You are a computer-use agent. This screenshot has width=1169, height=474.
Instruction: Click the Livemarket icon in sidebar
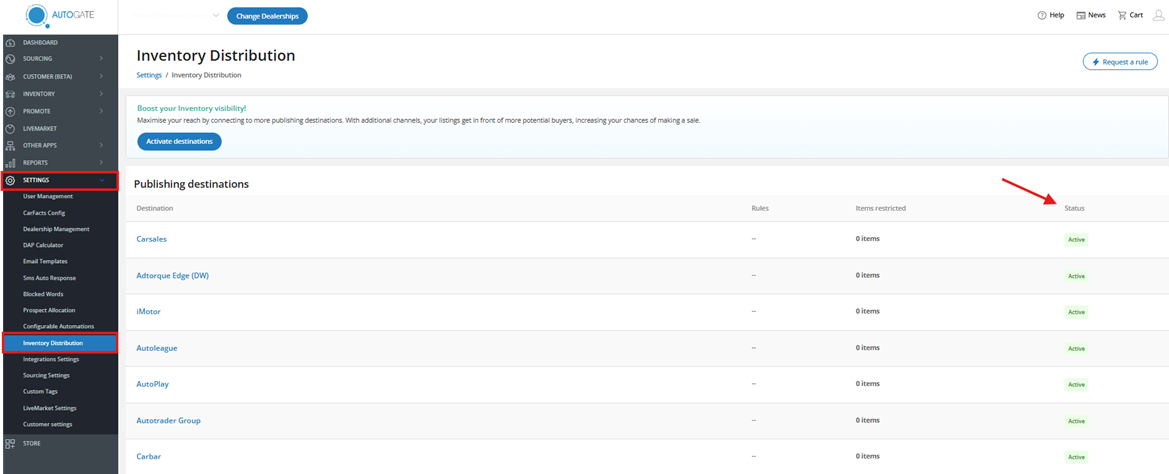click(x=10, y=128)
